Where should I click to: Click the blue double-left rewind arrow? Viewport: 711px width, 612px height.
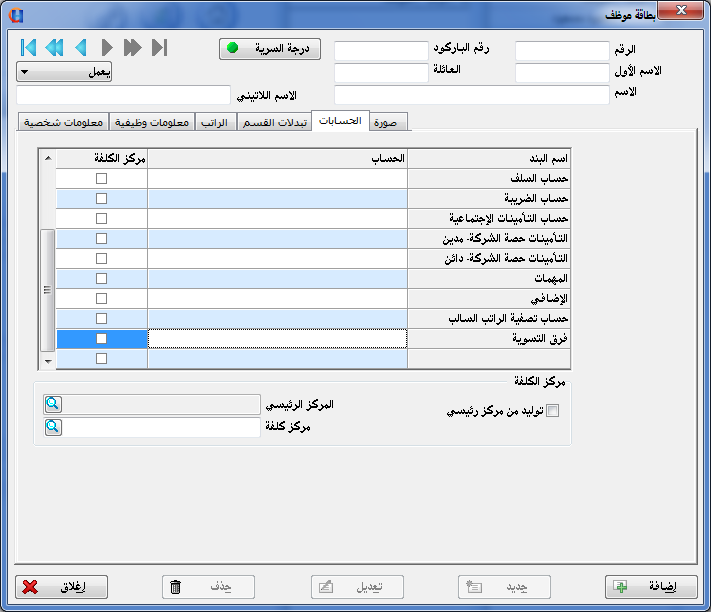point(54,47)
